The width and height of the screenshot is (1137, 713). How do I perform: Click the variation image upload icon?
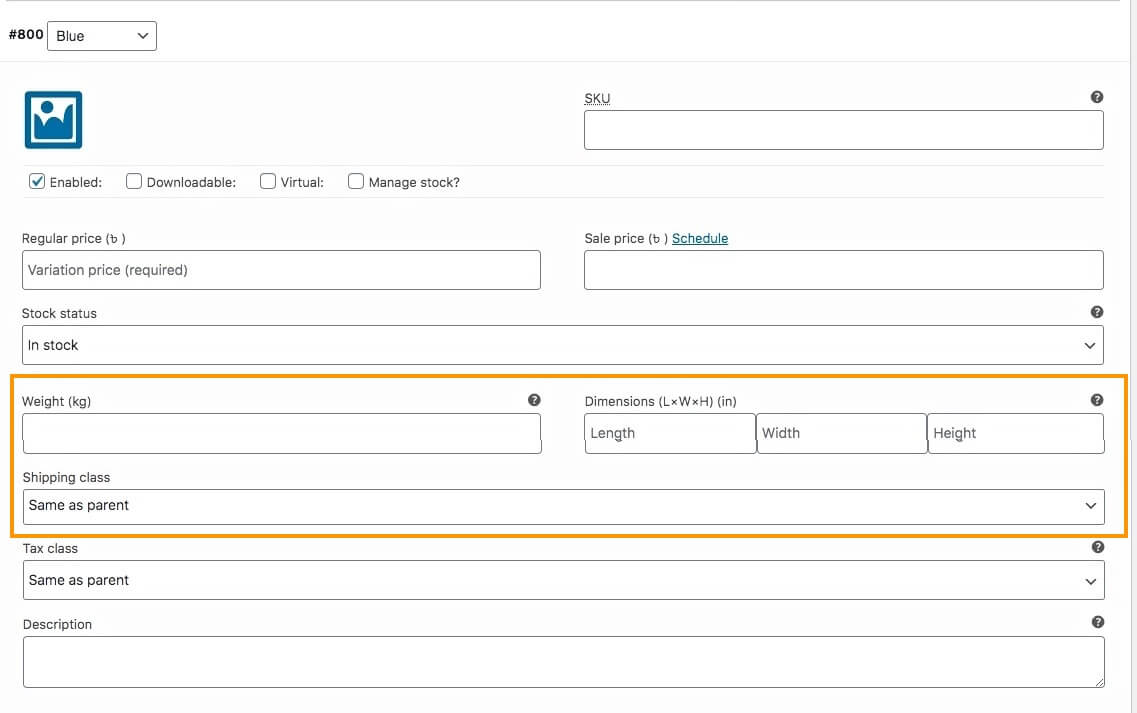point(53,120)
